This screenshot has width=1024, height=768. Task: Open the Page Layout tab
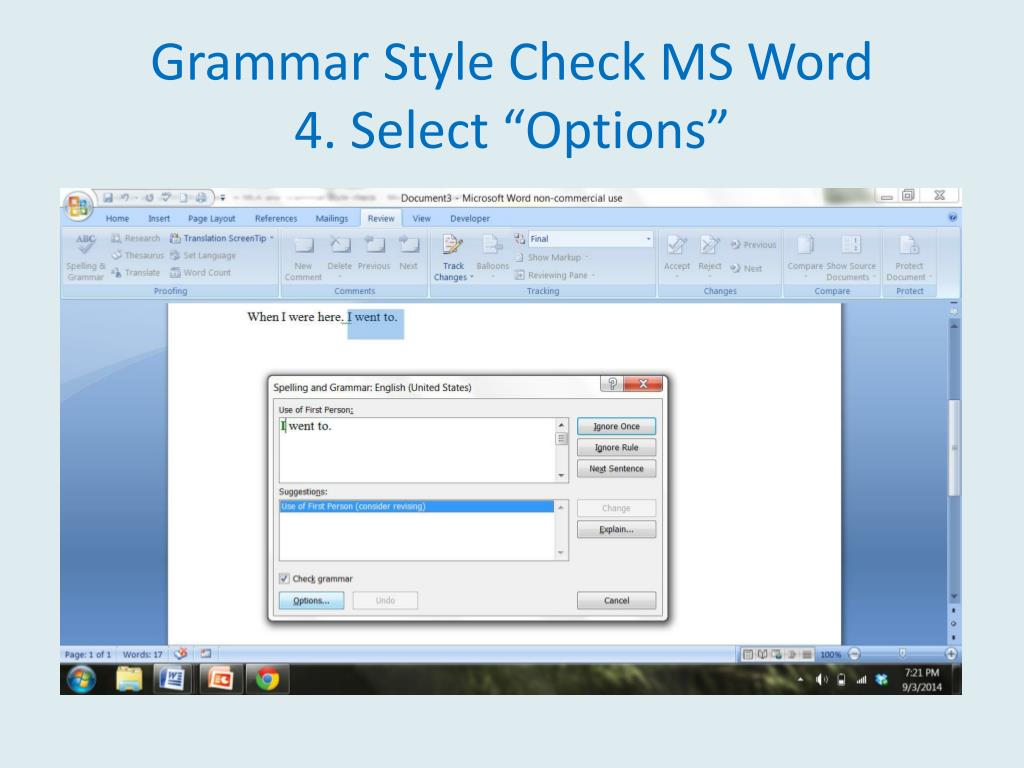[x=212, y=218]
